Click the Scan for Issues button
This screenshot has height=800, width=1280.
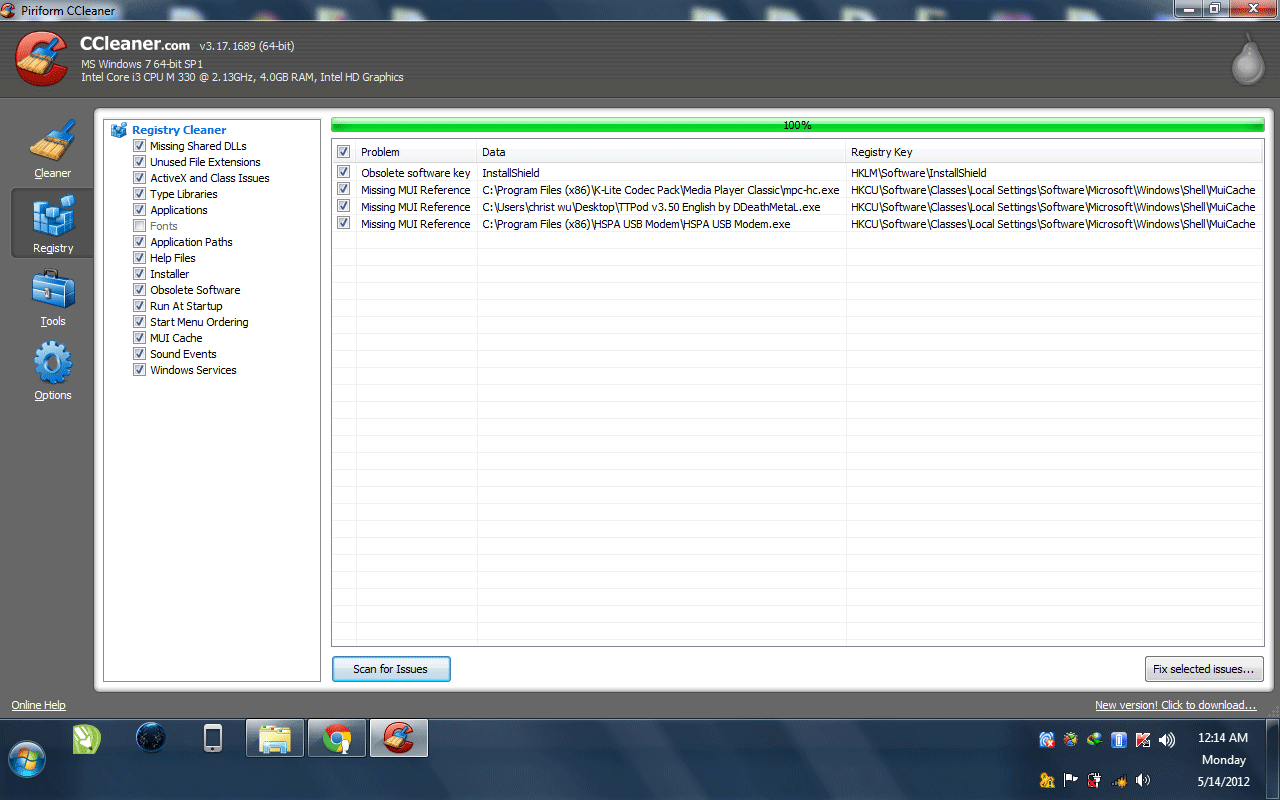(x=391, y=669)
